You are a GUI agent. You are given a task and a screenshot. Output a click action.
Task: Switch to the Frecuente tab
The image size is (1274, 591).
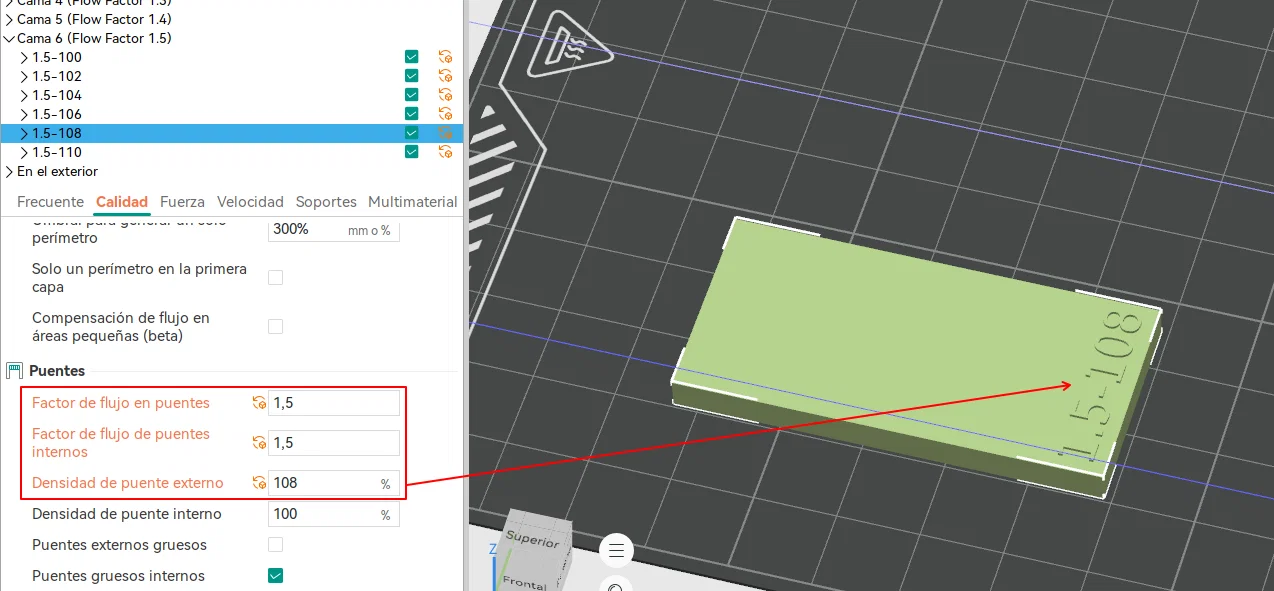point(50,202)
